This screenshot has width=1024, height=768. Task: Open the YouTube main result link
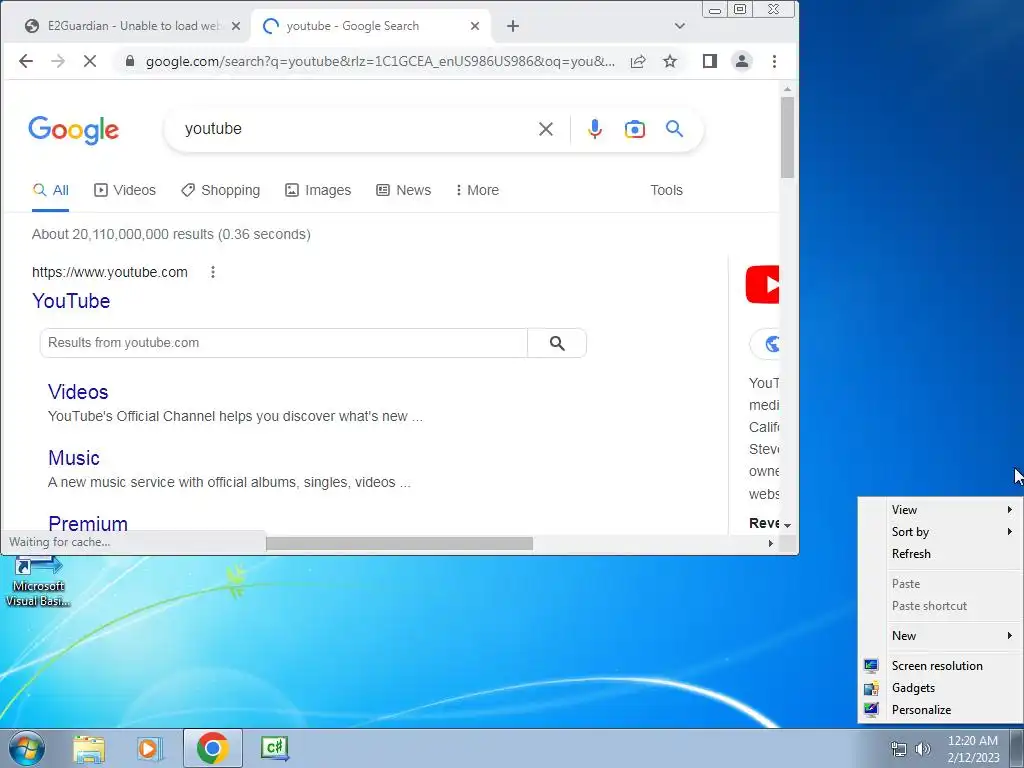click(x=71, y=301)
